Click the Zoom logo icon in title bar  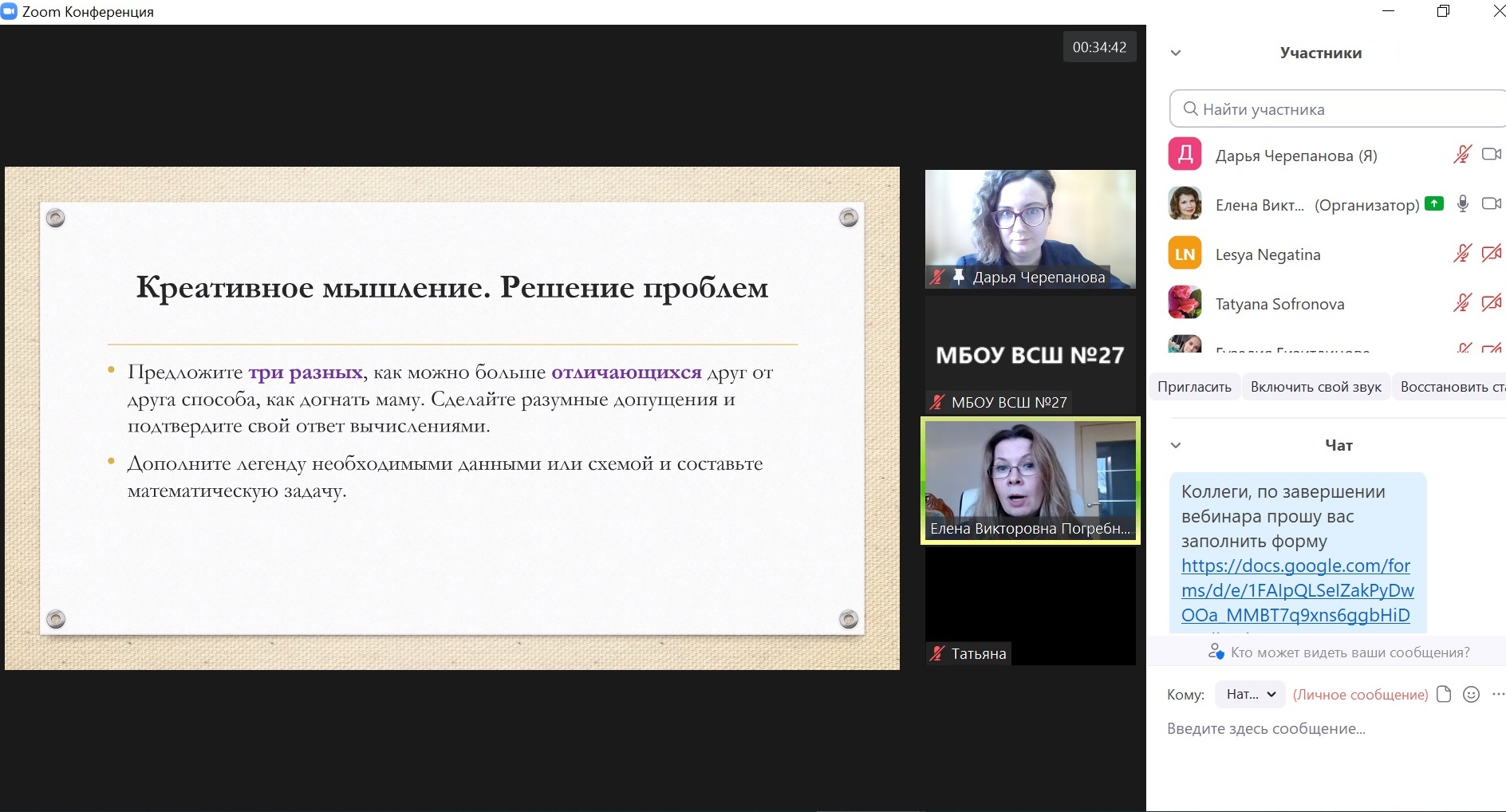point(9,11)
